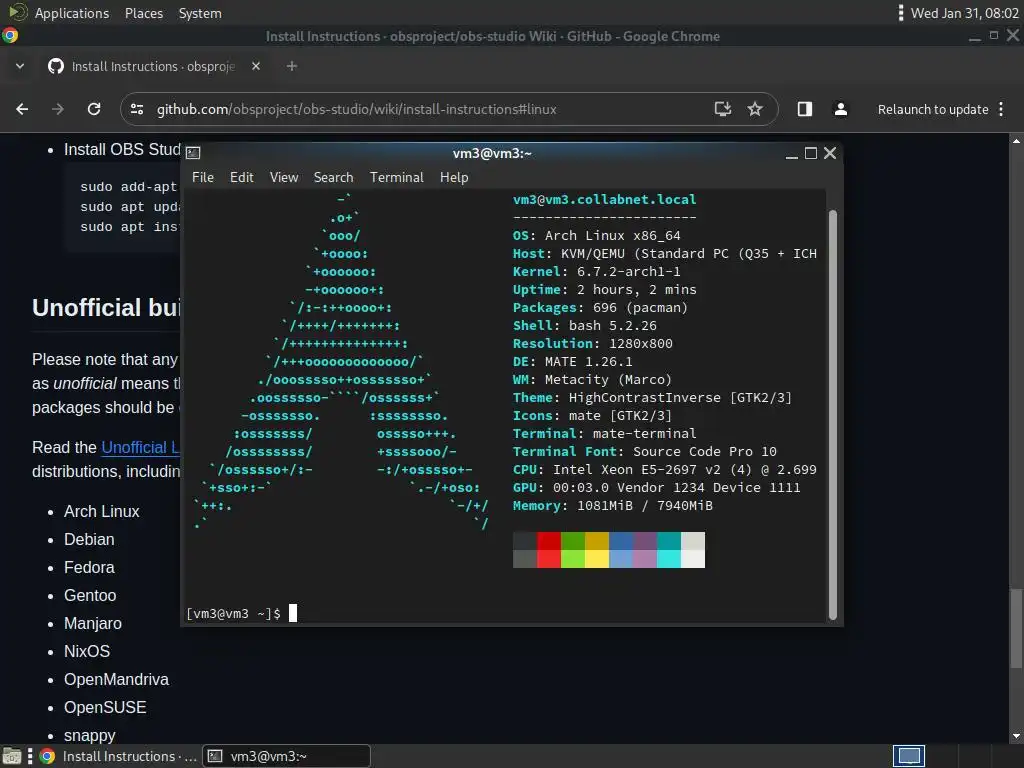Click the panel handle beside the clock
This screenshot has width=1024, height=768.
[901, 13]
